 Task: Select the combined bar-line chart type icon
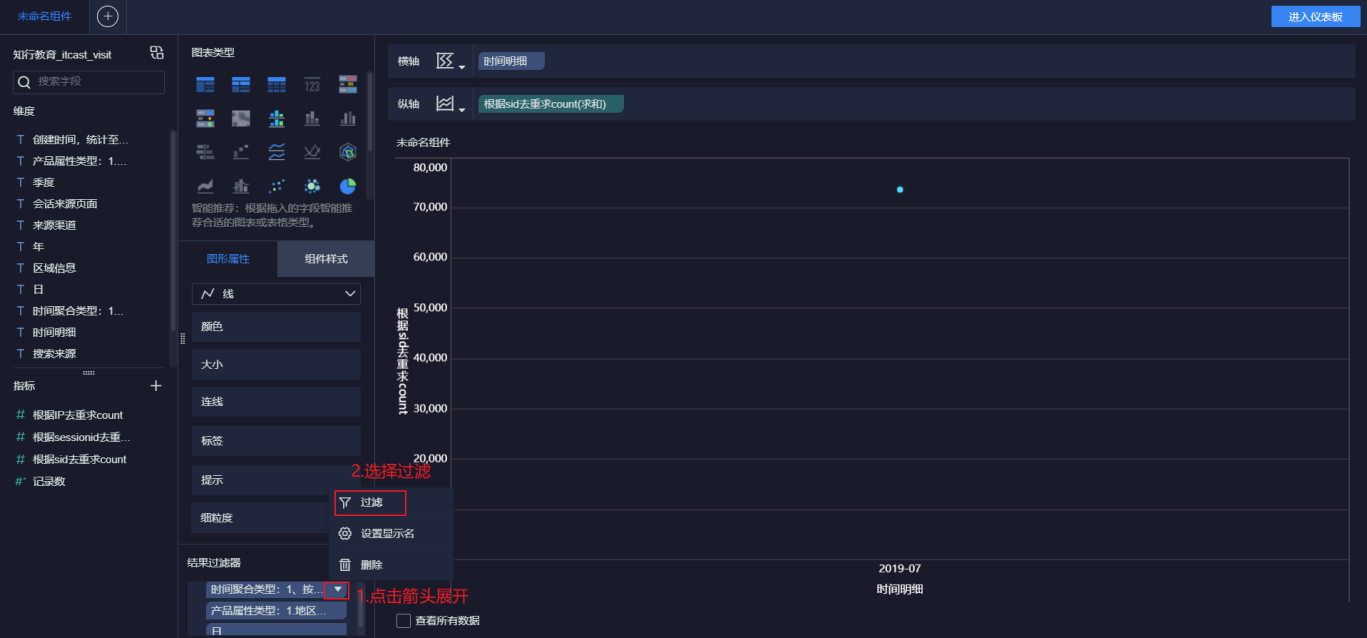(x=241, y=186)
